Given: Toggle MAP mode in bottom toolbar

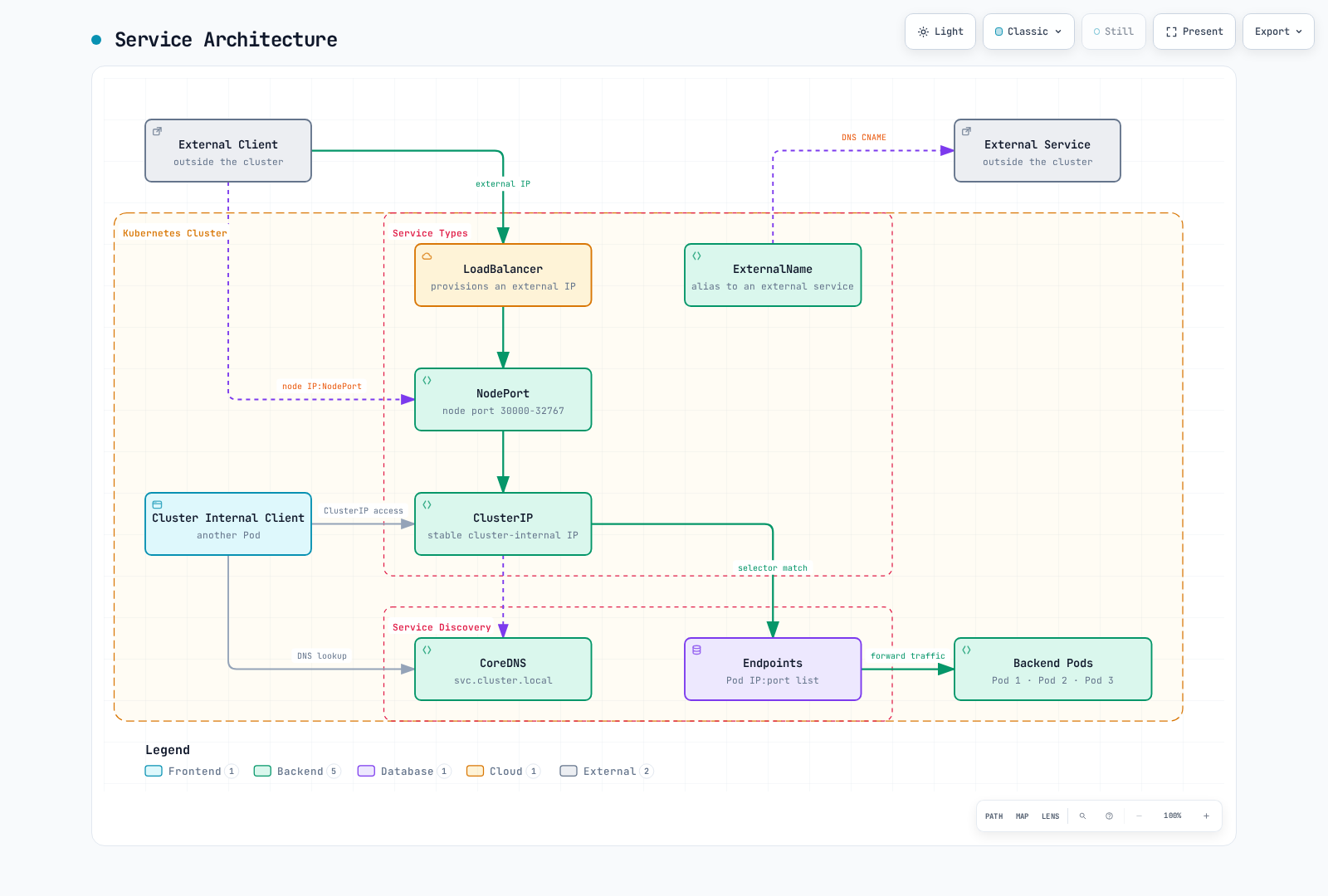Looking at the screenshot, I should pos(1022,816).
